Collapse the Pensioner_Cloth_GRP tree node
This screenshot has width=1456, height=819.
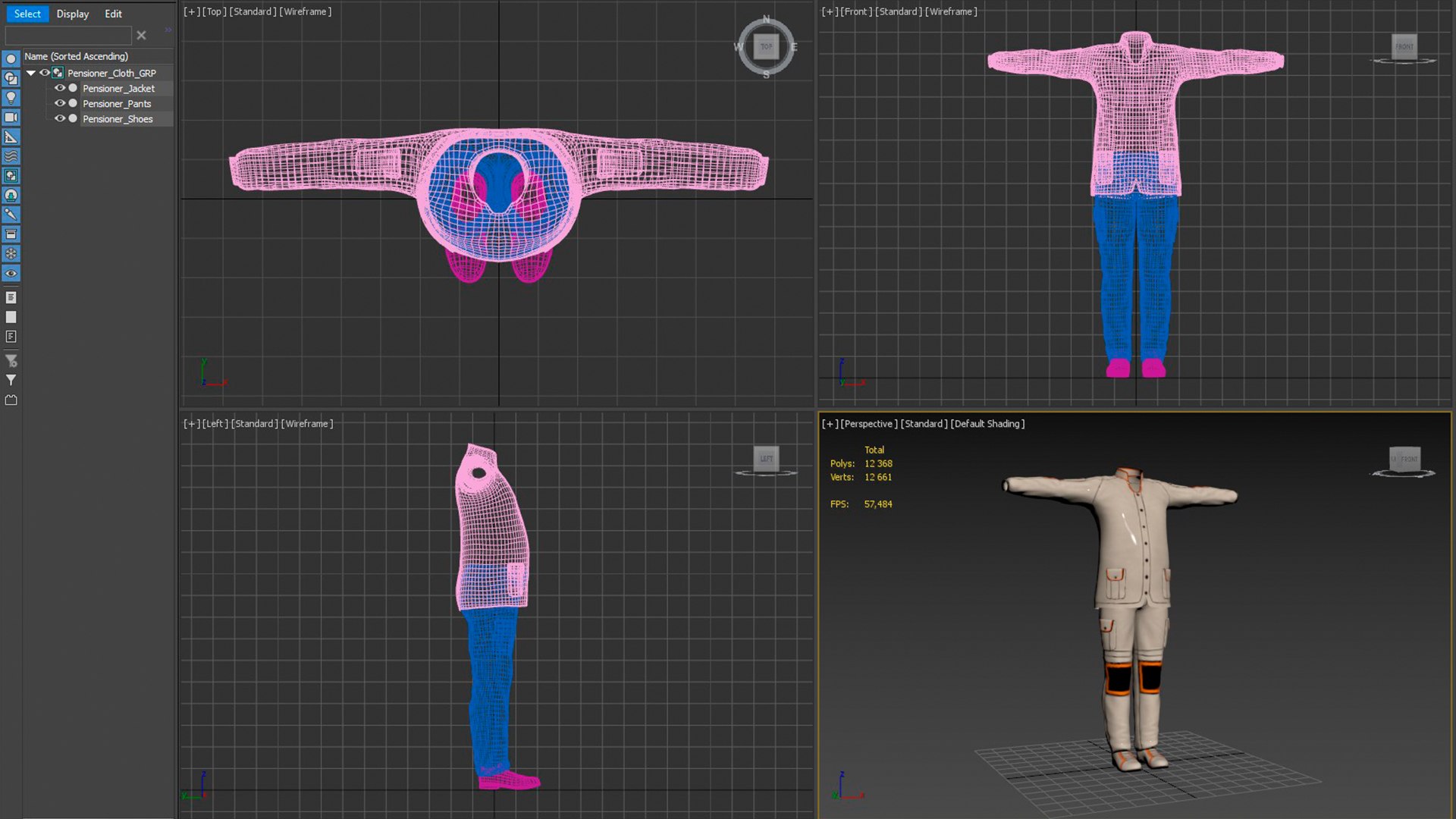(x=31, y=73)
